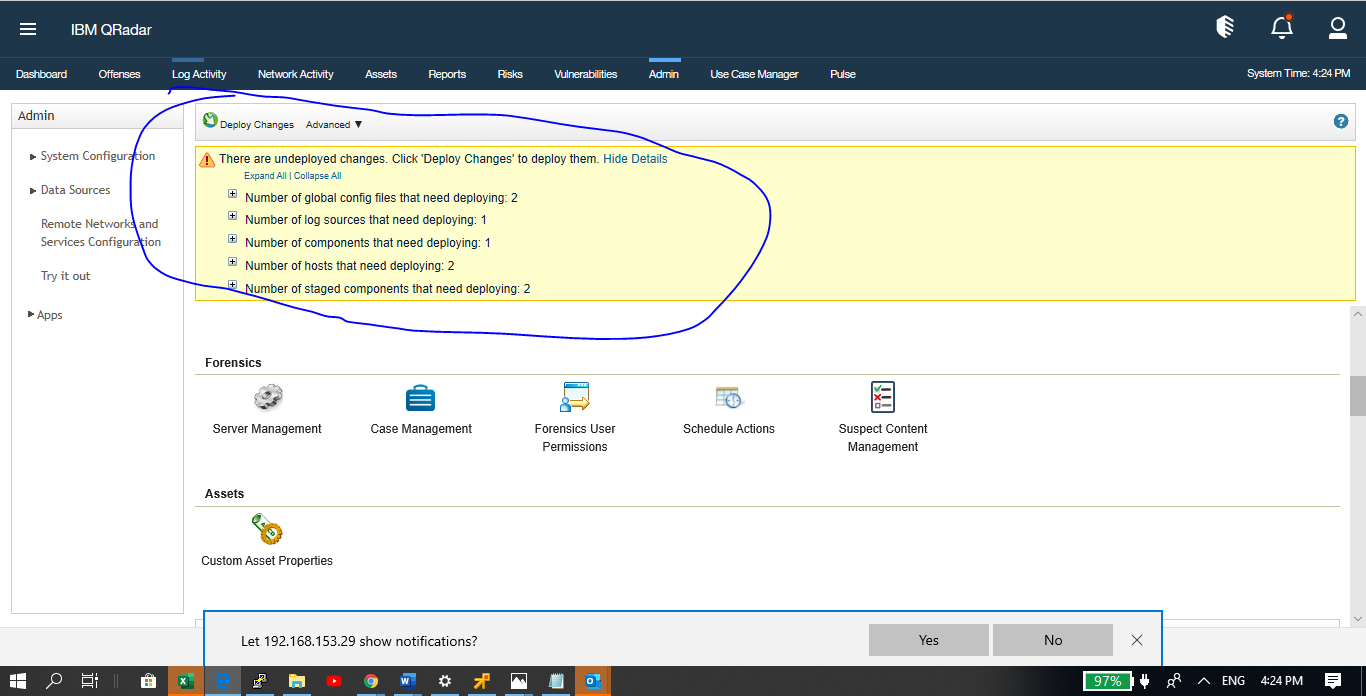Click the ENG language indicator
1366x696 pixels.
[1233, 681]
